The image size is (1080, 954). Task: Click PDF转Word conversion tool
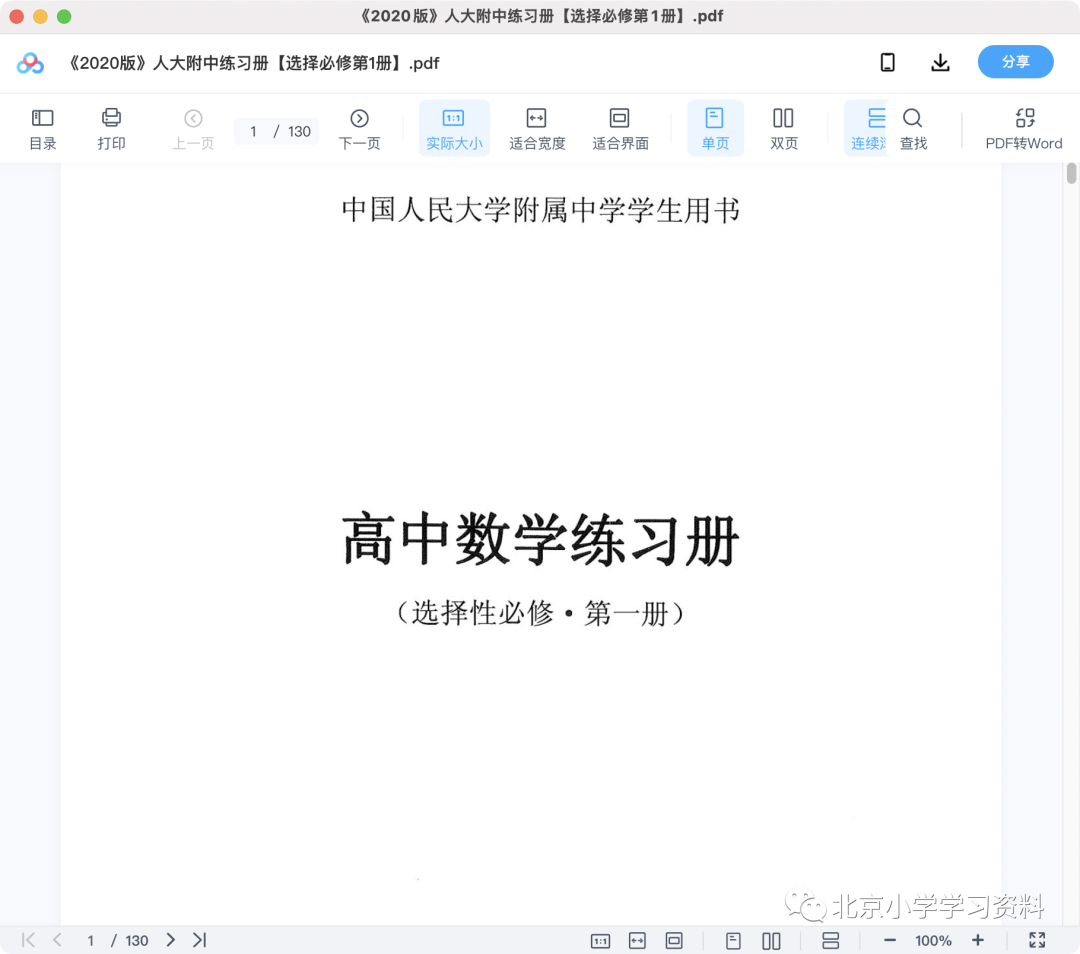[x=1024, y=129]
